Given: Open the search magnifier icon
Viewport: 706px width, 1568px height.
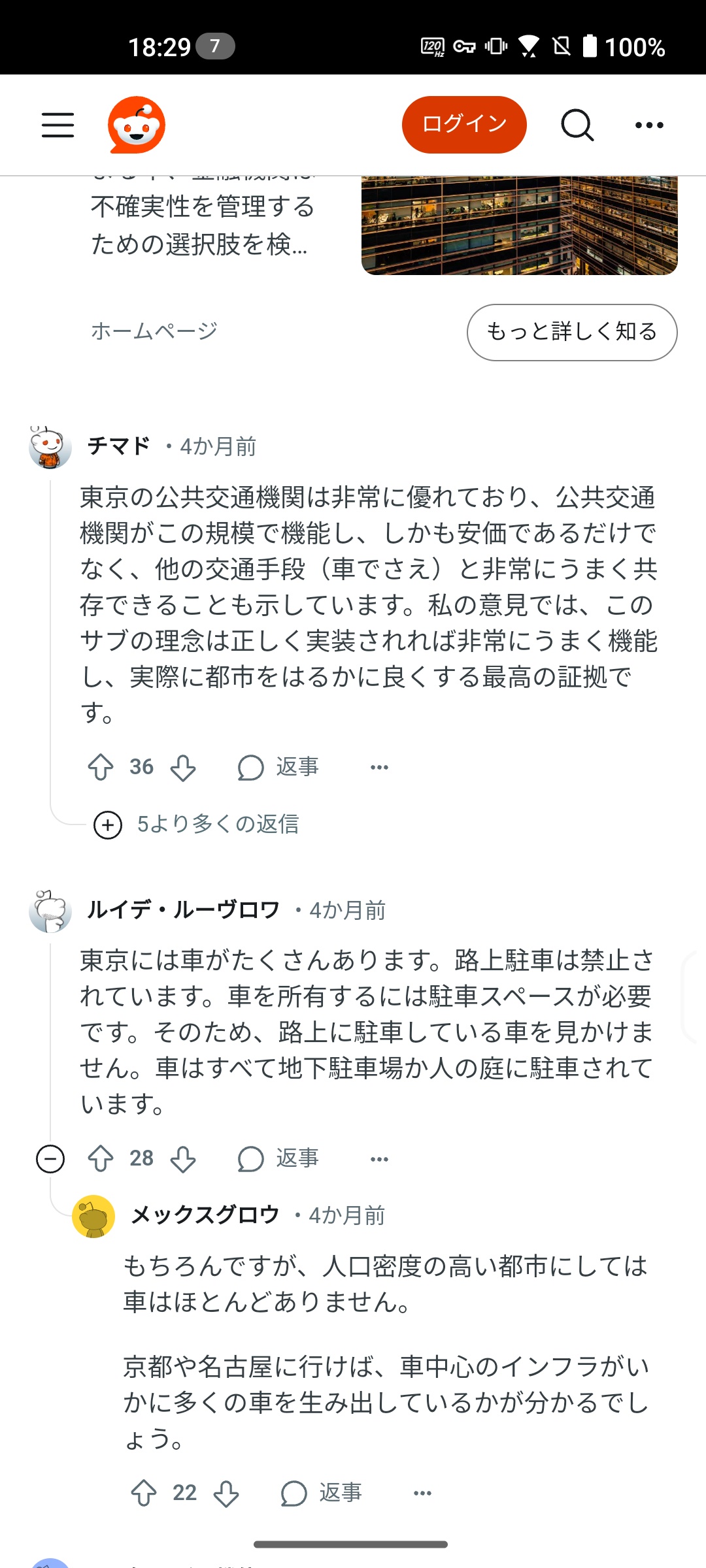Looking at the screenshot, I should tap(577, 125).
